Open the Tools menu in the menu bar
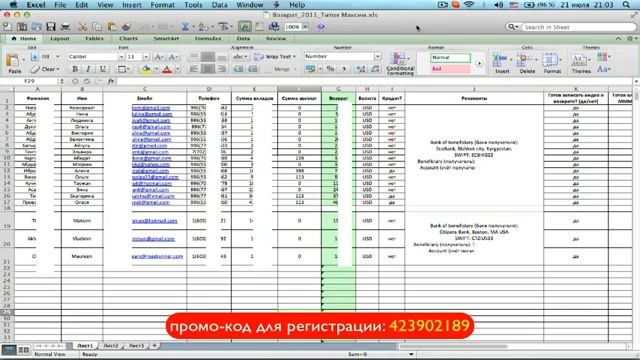 point(193,5)
